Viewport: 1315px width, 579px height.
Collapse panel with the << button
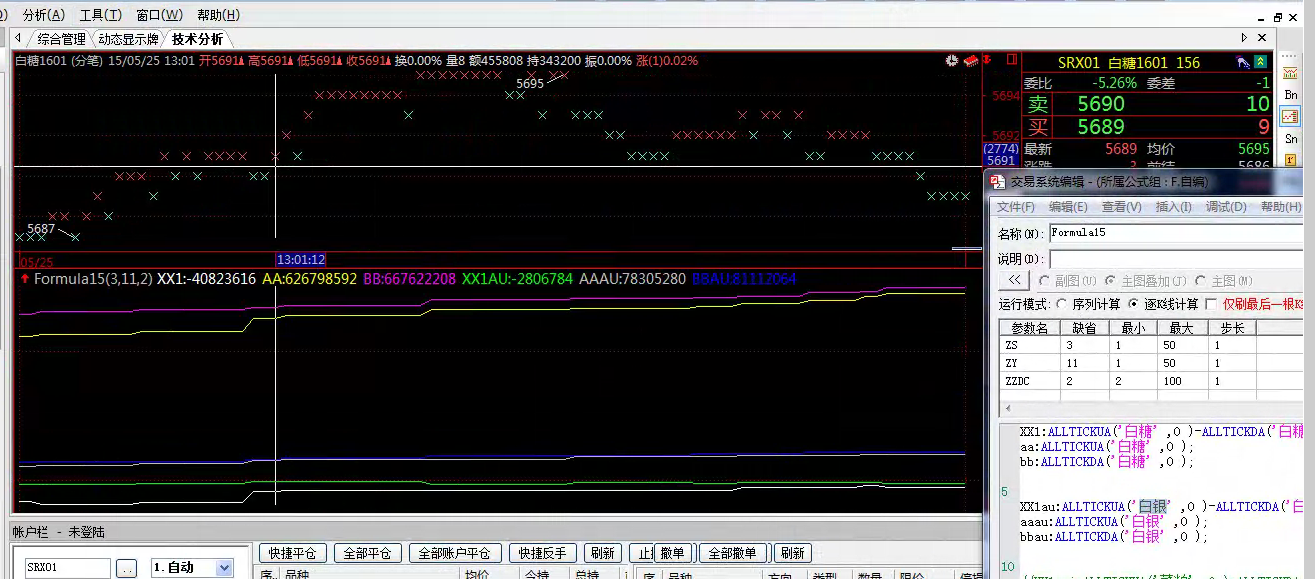point(1014,281)
